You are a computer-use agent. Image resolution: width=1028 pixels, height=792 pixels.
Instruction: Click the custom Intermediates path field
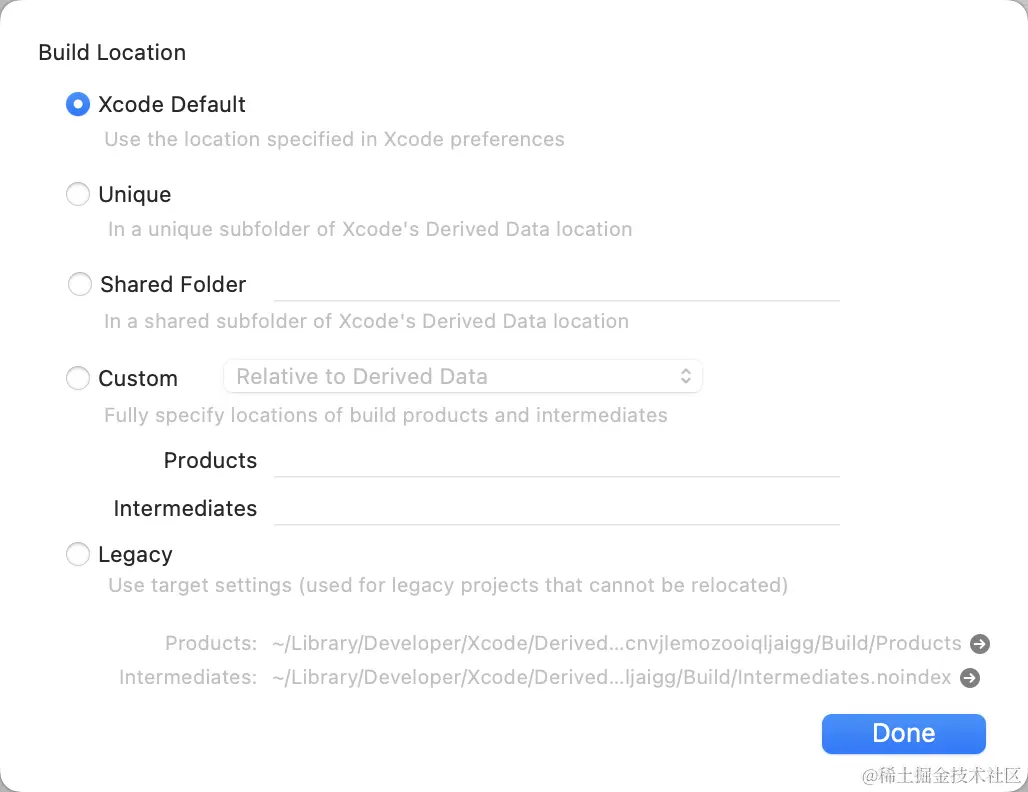(x=556, y=509)
